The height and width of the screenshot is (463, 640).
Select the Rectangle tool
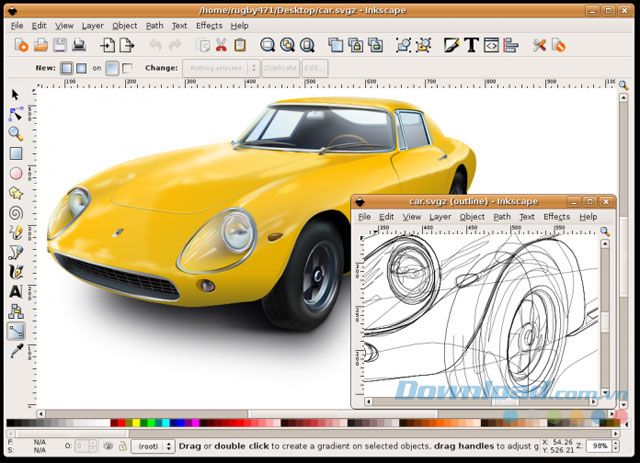point(16,154)
